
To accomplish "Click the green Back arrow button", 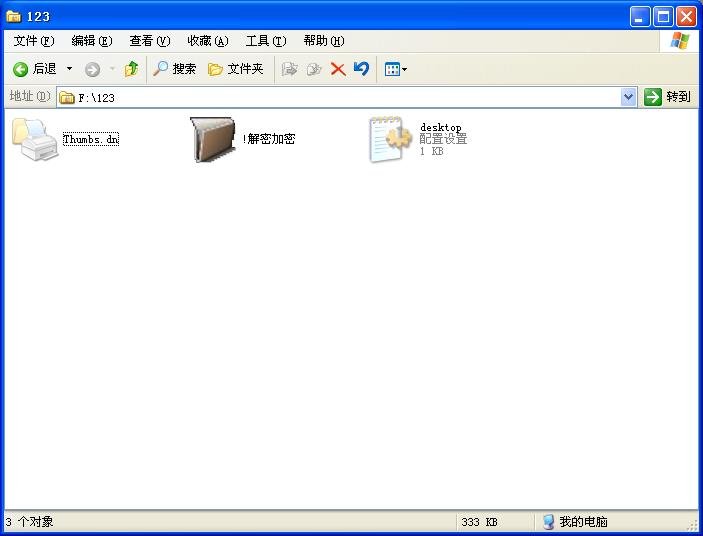I will (x=21, y=69).
